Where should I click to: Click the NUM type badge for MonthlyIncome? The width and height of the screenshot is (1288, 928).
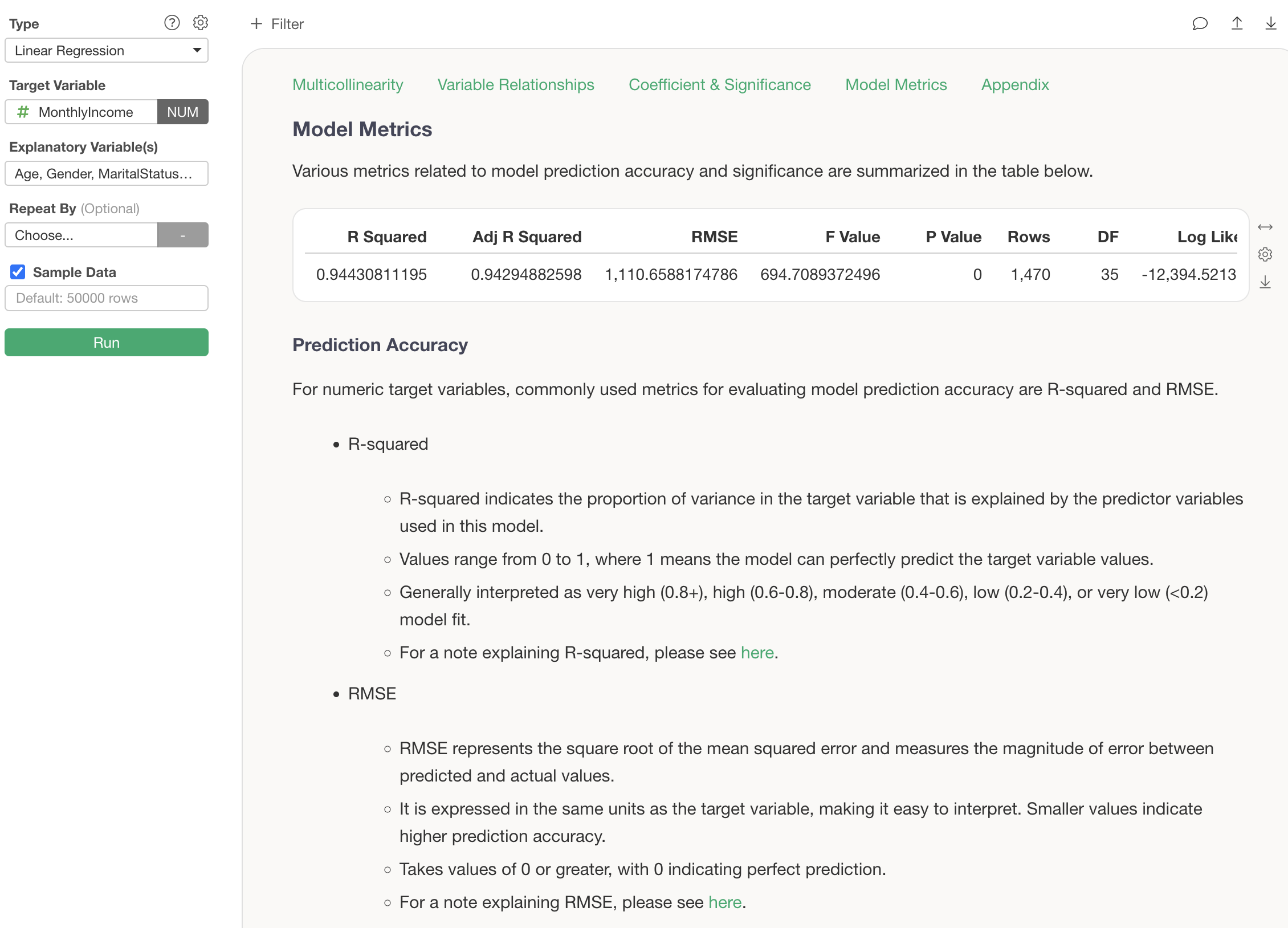[182, 112]
